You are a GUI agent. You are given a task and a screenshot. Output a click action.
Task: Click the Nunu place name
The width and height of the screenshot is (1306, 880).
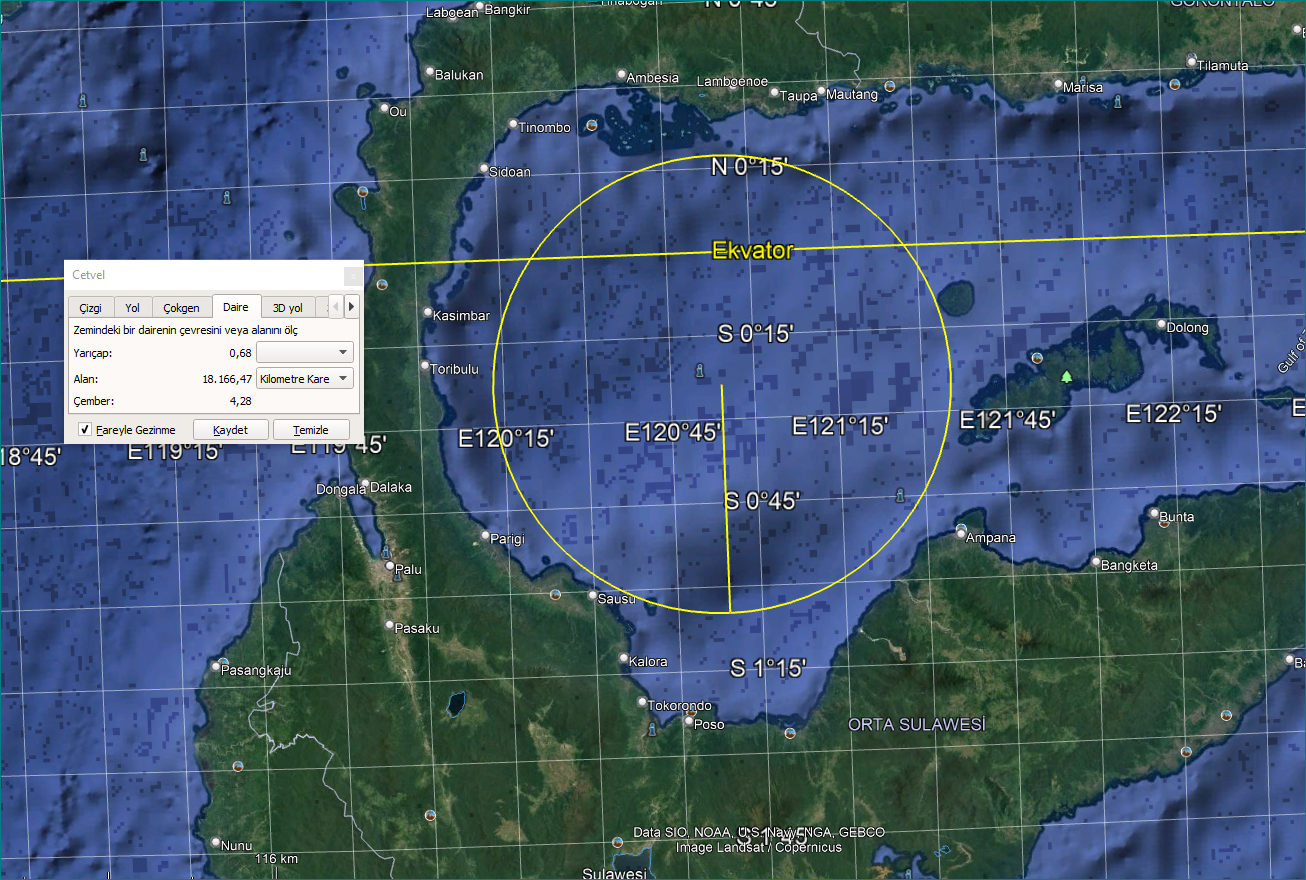(237, 845)
